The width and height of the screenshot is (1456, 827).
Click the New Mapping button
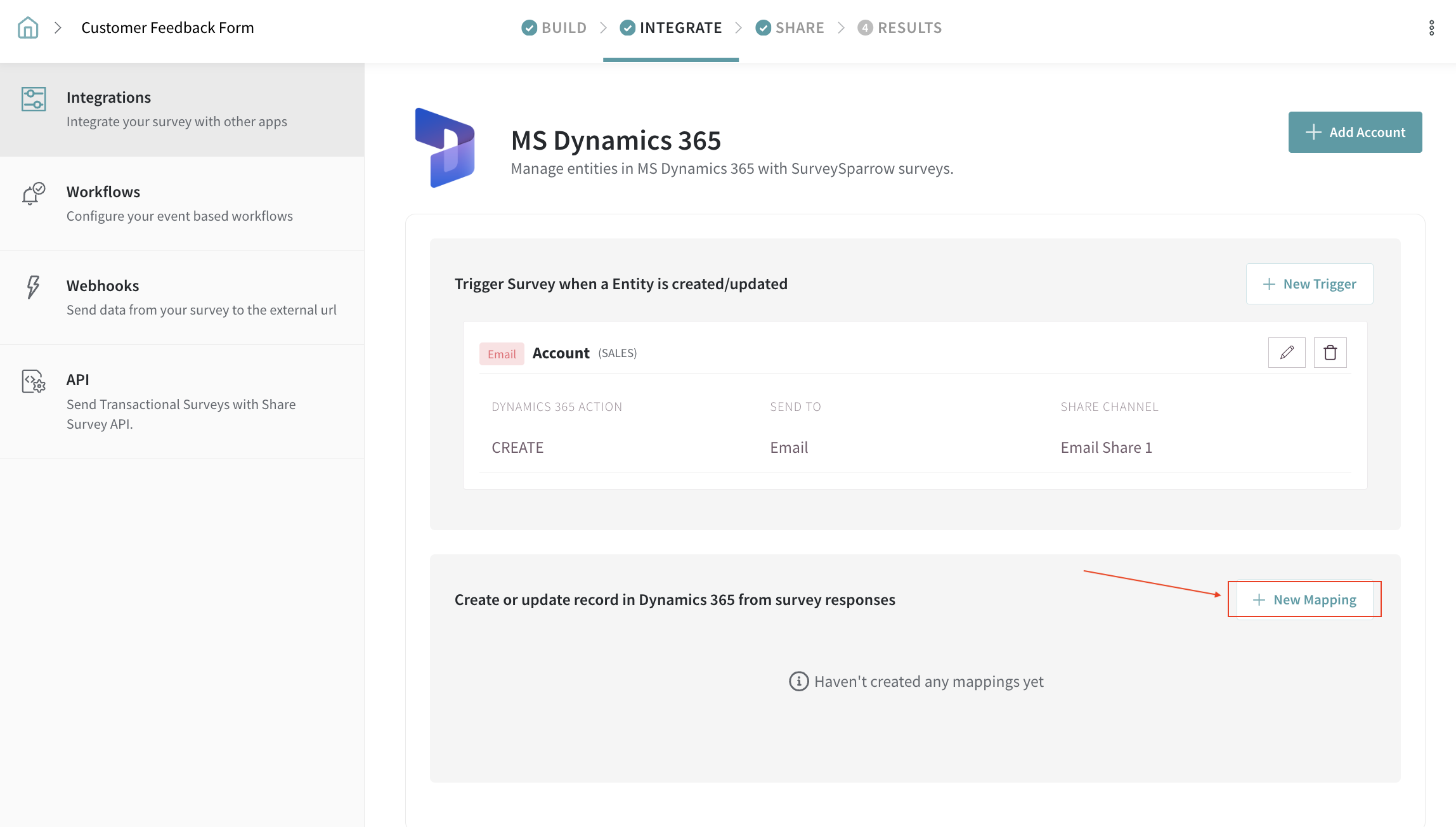[x=1305, y=600]
